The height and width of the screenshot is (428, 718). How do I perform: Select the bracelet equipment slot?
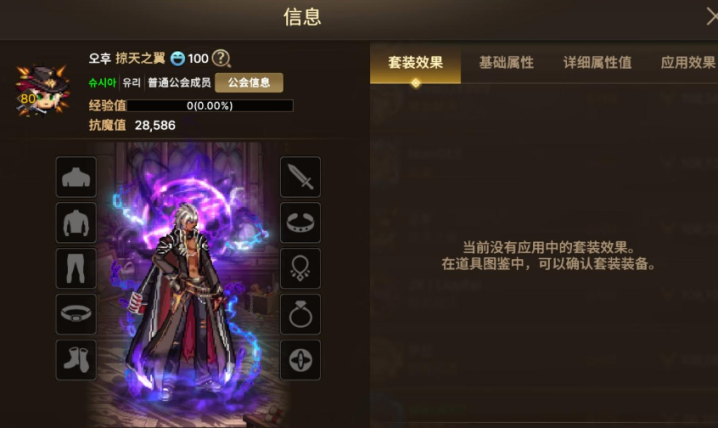[x=300, y=223]
